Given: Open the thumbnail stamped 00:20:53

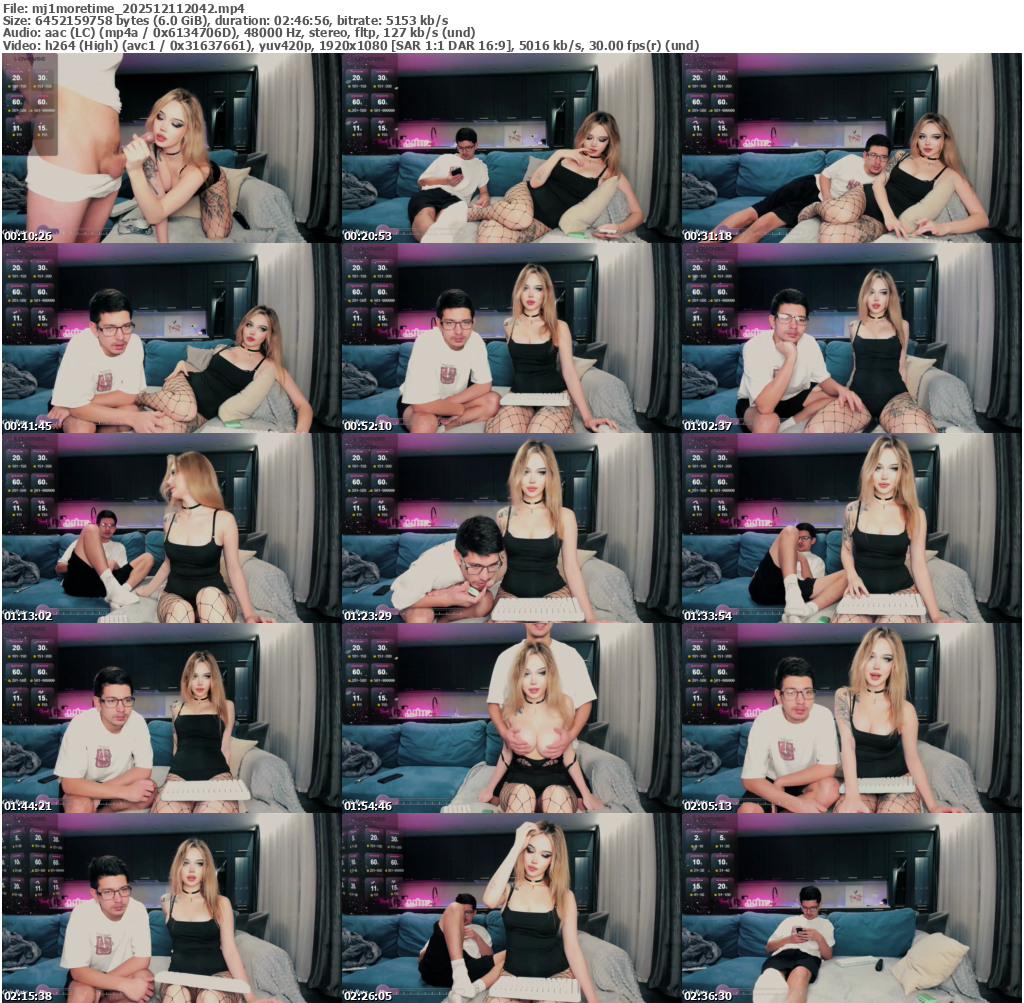Looking at the screenshot, I should tap(511, 148).
